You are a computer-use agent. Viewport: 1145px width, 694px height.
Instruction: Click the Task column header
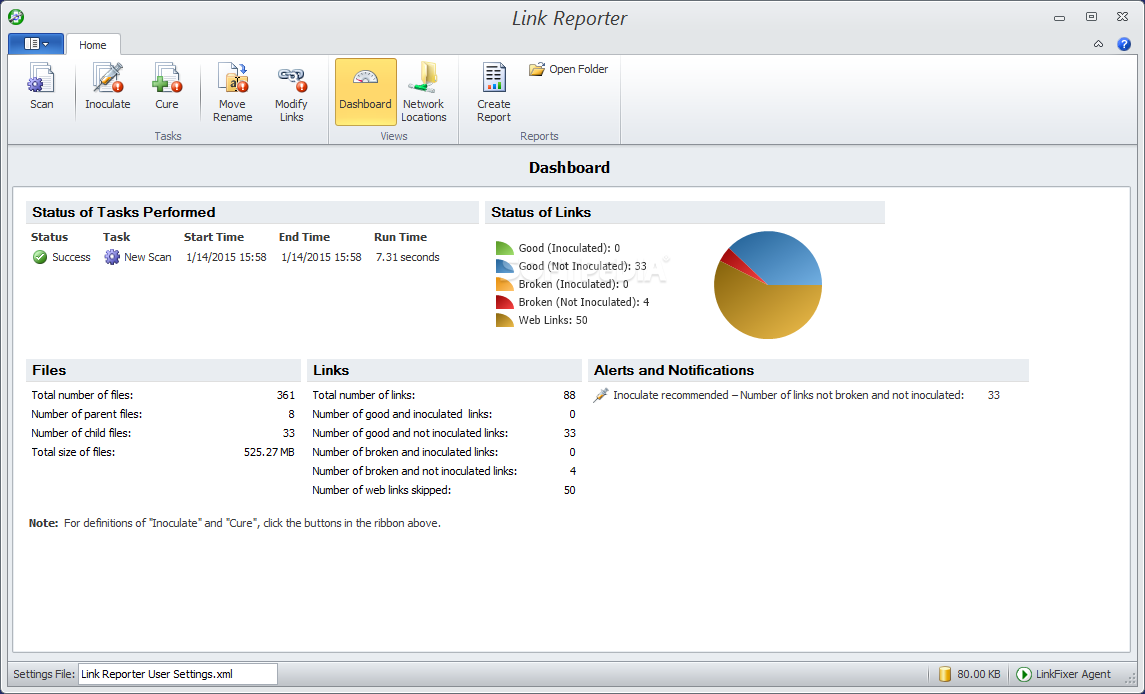[116, 237]
